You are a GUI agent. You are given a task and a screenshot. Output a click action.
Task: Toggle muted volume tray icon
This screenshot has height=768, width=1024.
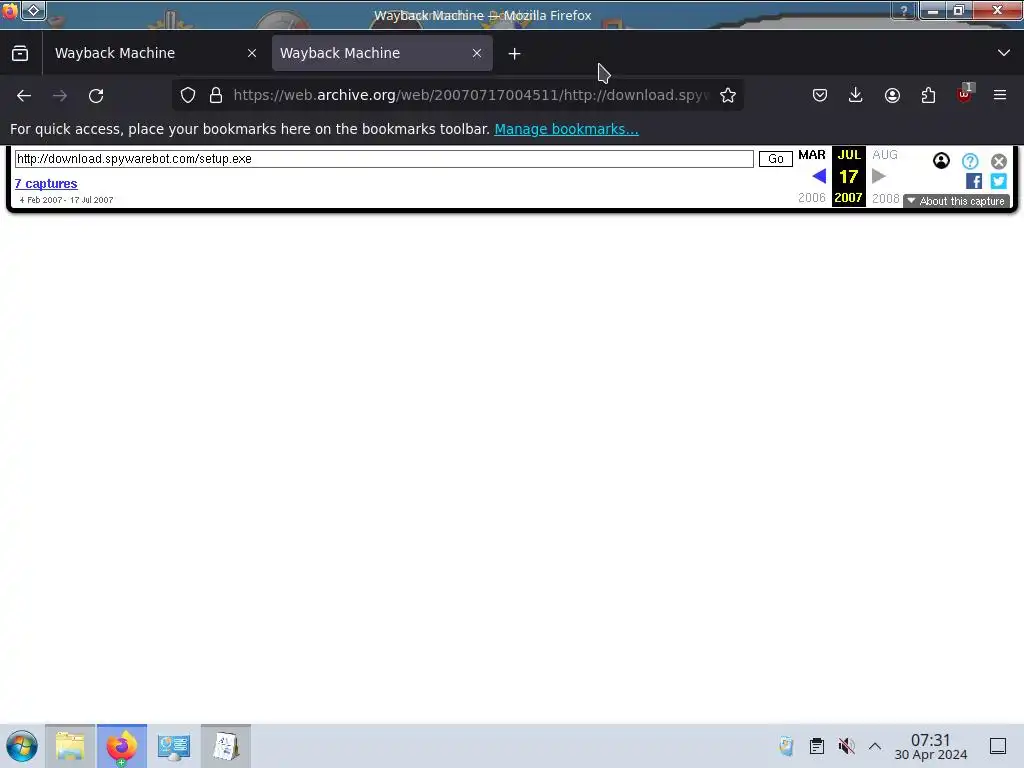pos(846,746)
